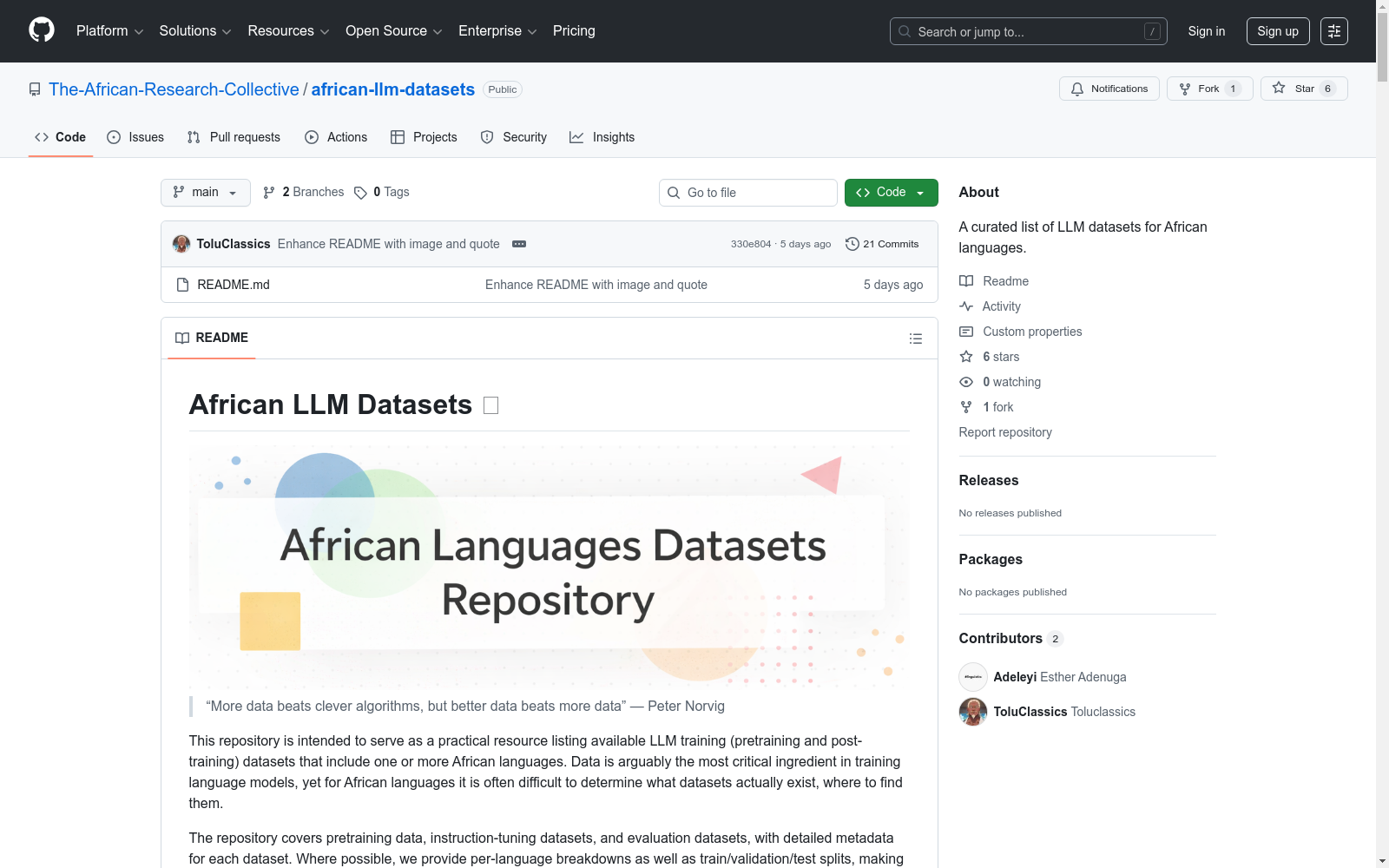
Task: View 2 Branches list
Action: (x=304, y=193)
